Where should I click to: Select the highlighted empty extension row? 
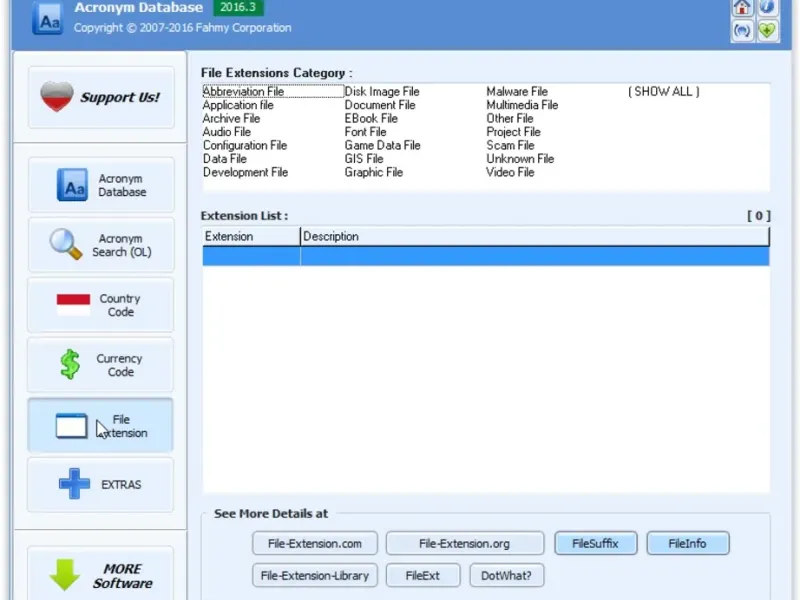(486, 256)
